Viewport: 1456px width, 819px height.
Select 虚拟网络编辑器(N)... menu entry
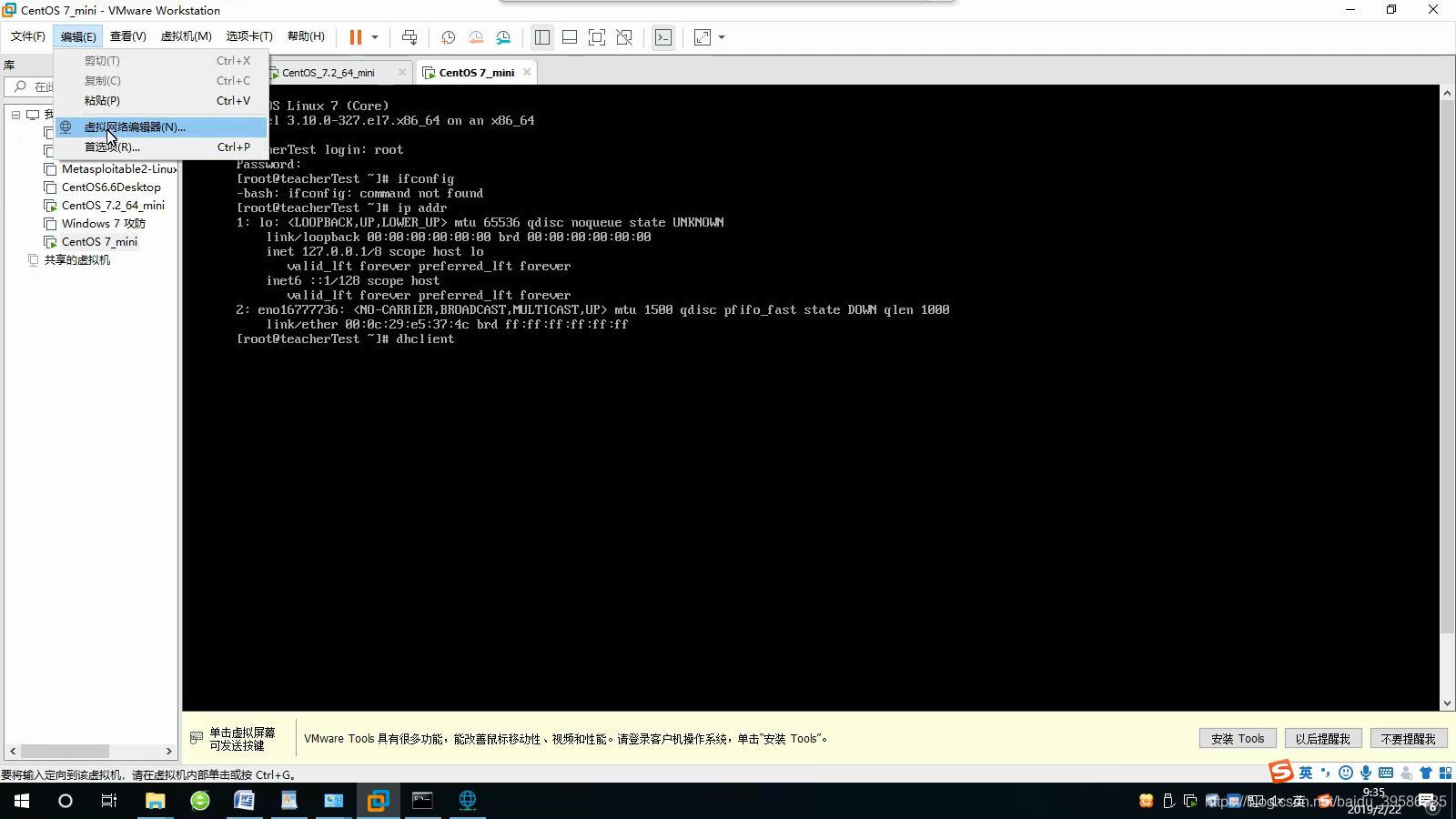[x=161, y=126]
